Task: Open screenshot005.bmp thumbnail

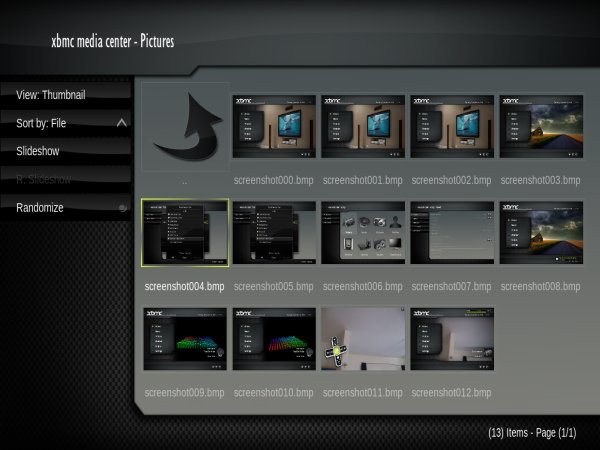Action: 274,233
